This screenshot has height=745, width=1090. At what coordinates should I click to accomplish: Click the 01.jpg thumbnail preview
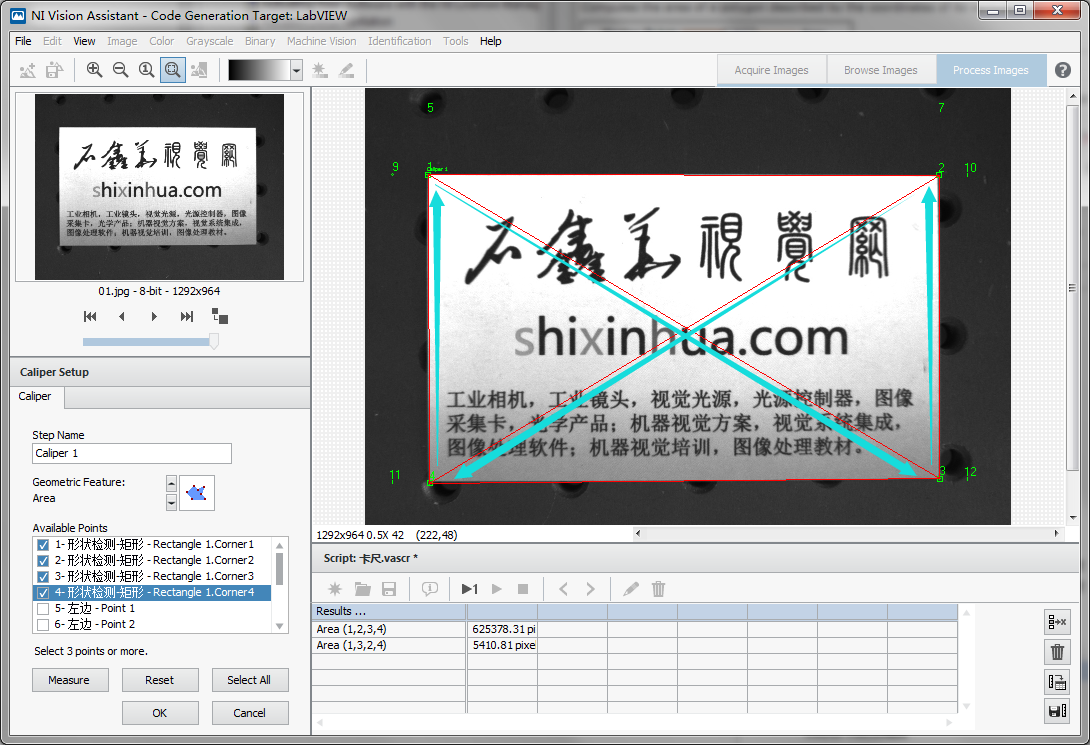tap(159, 187)
